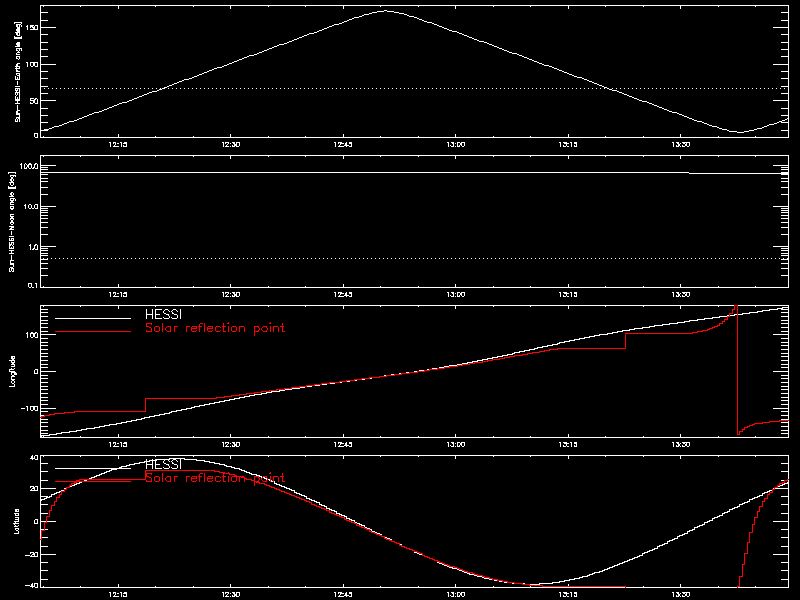Select HESSI legend text in Longitude plot
The height and width of the screenshot is (600, 800).
click(163, 314)
